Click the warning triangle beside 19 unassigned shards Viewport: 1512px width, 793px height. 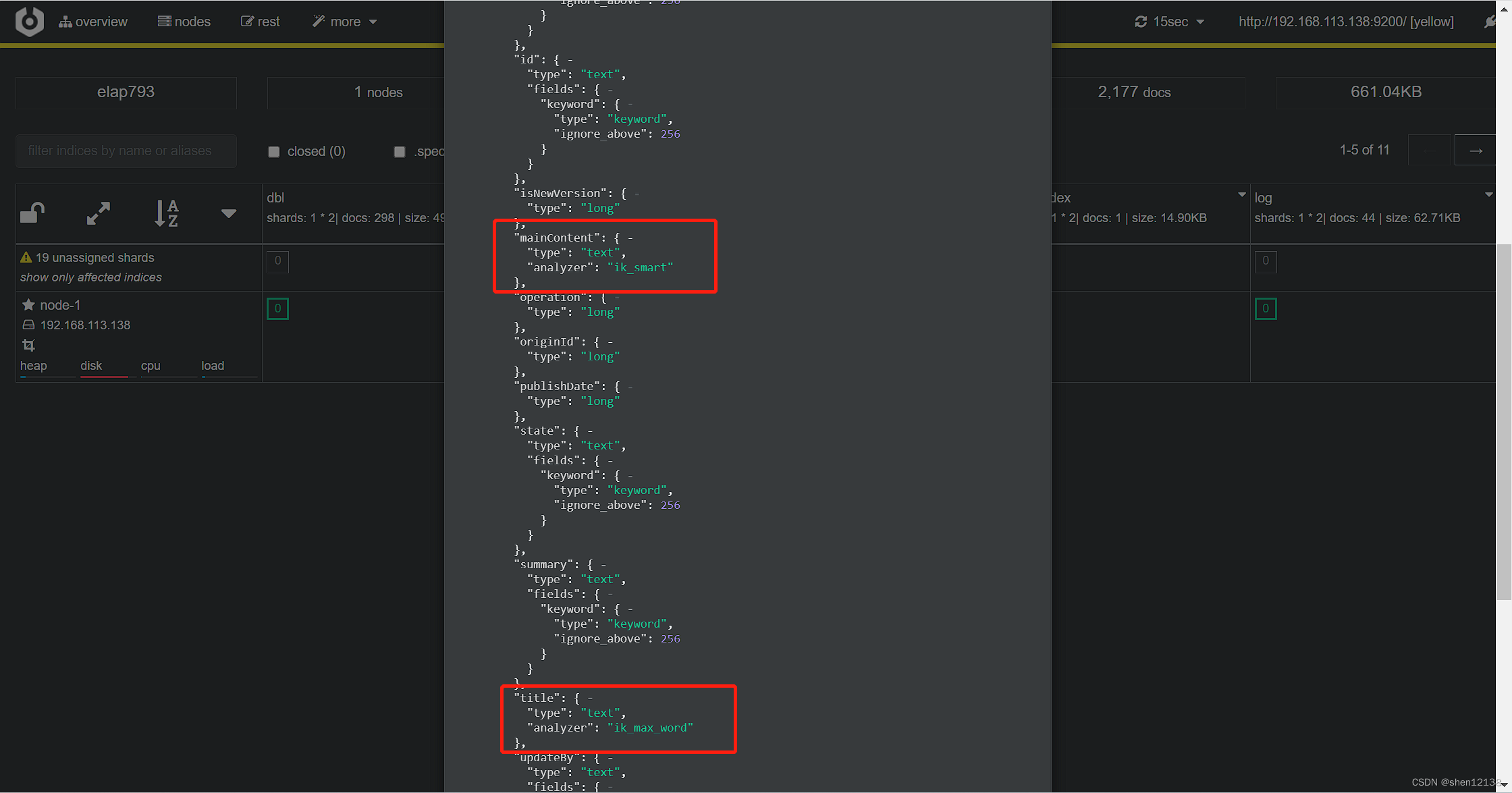click(x=26, y=257)
